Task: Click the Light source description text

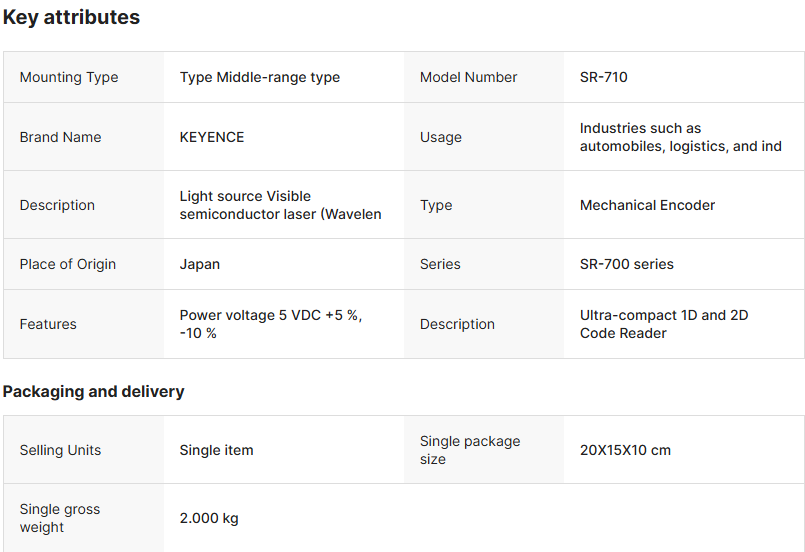Action: (280, 205)
